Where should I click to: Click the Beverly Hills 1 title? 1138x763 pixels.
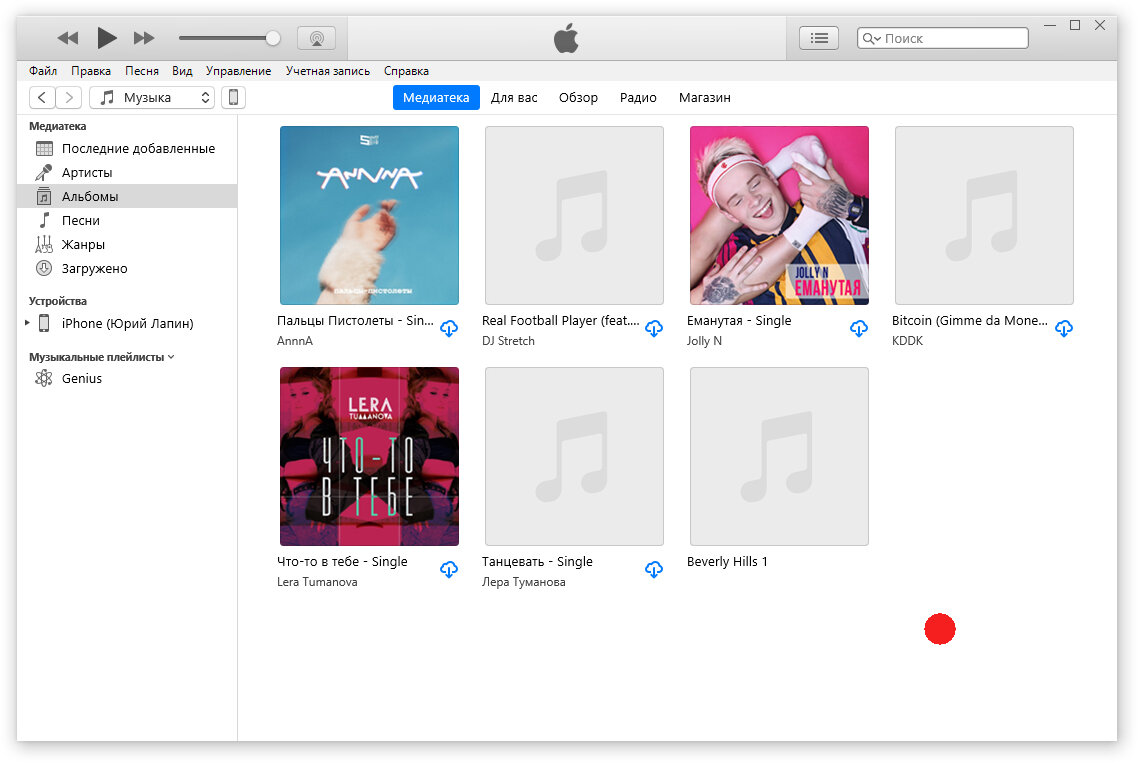coord(726,561)
